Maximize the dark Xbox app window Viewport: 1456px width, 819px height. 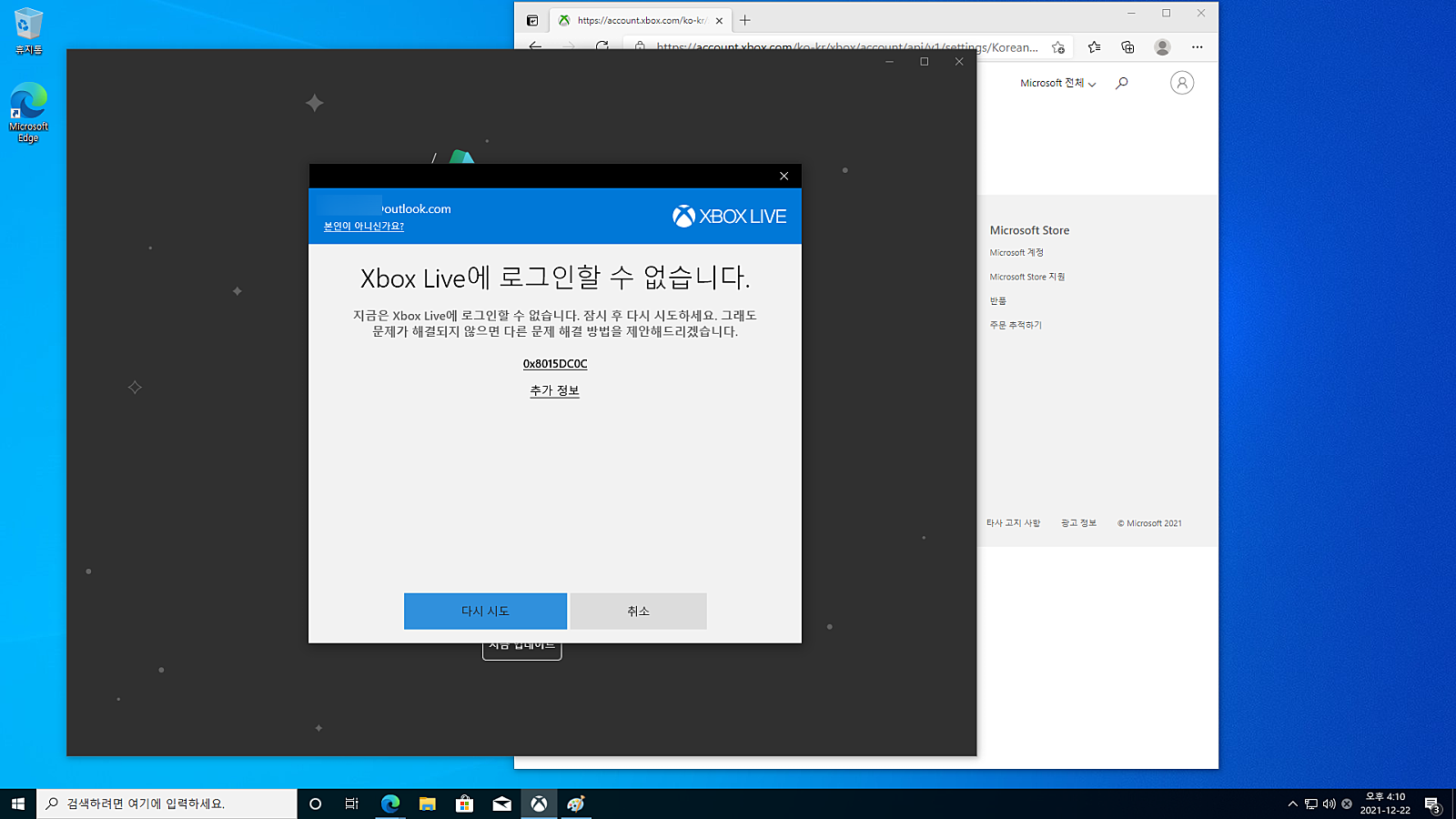coord(925,62)
